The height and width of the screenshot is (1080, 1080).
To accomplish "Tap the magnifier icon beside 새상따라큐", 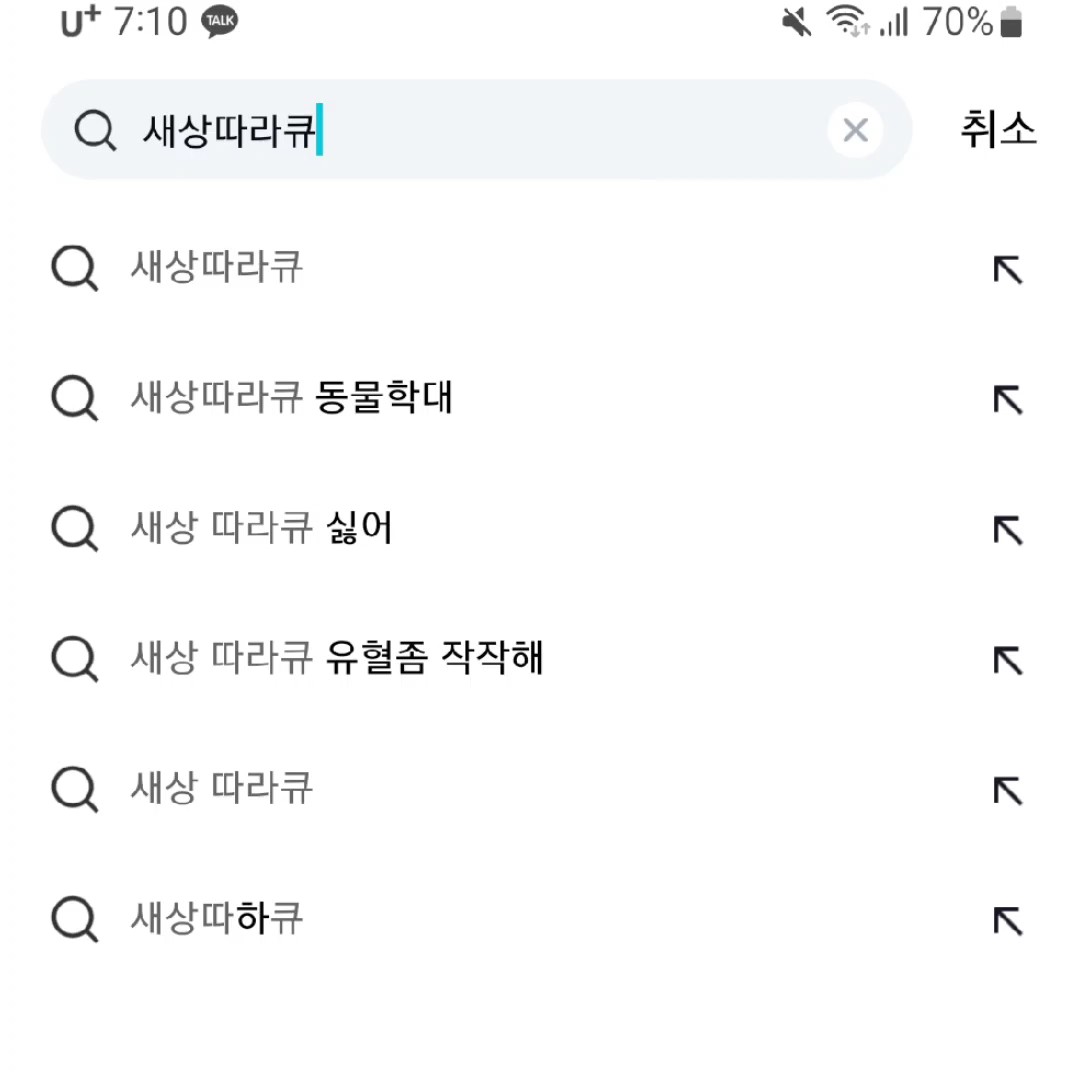I will (x=73, y=268).
